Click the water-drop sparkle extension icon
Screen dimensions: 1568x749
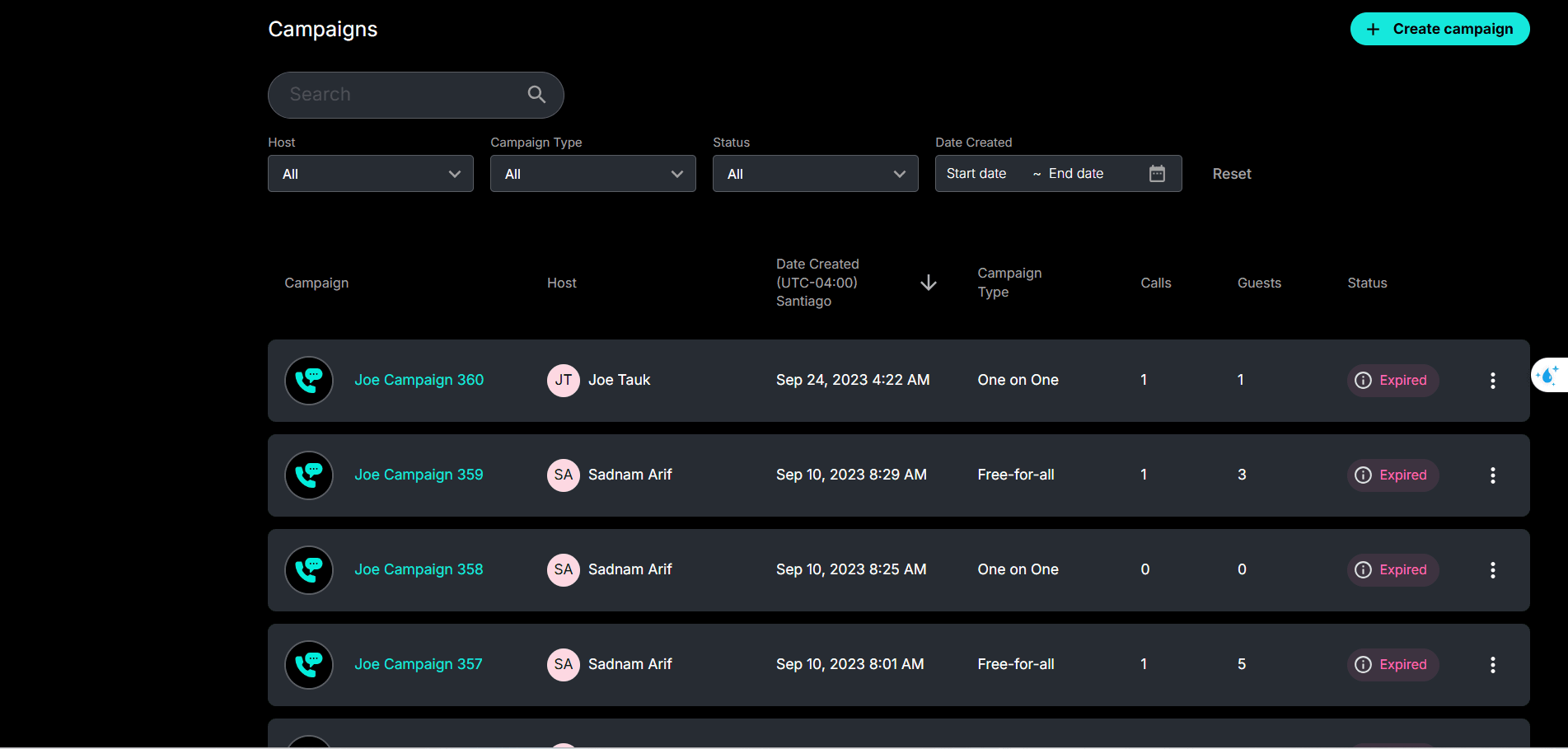tap(1549, 375)
